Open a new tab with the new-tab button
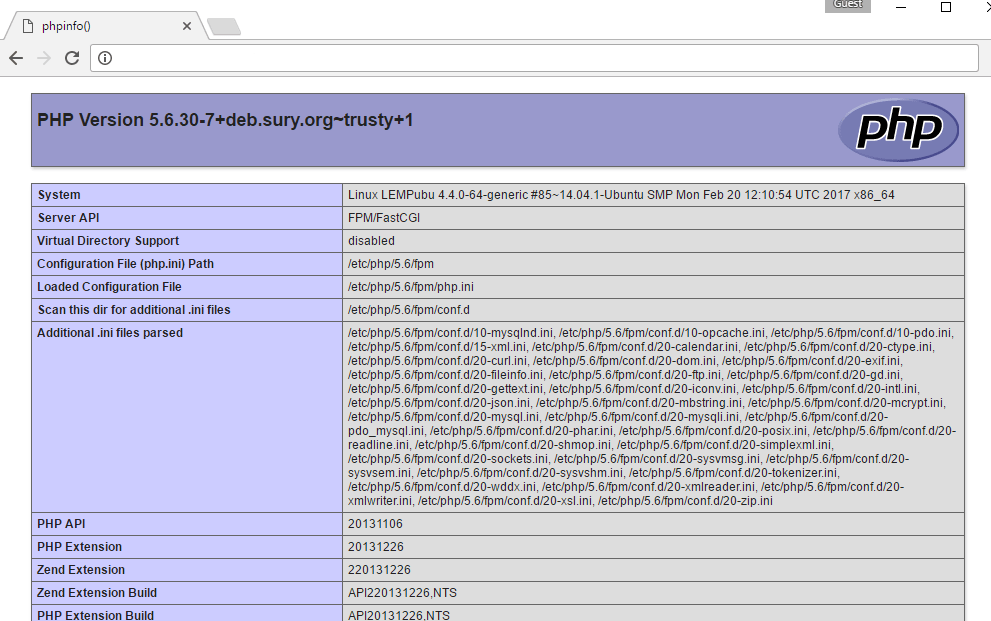 [223, 27]
